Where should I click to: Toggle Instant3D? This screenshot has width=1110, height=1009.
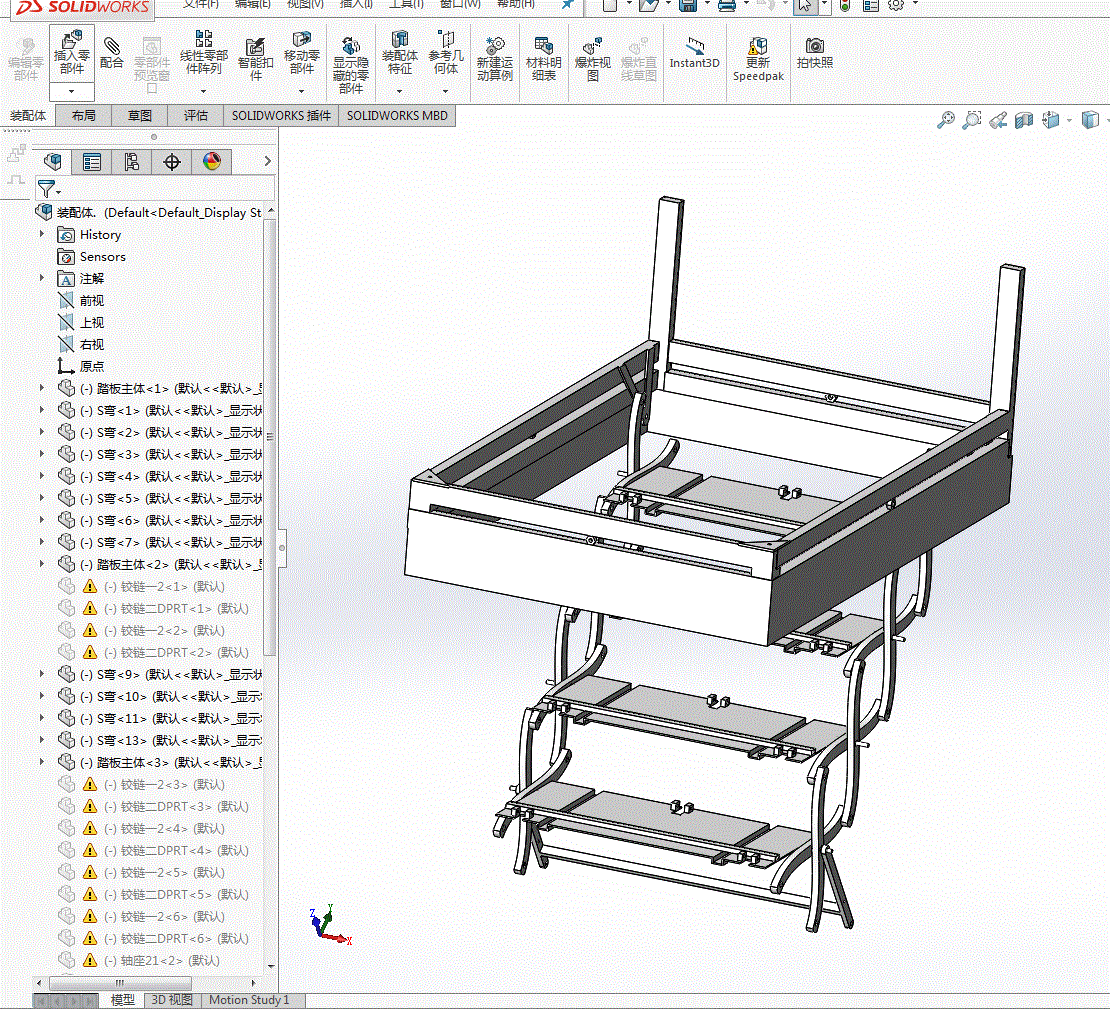pos(694,53)
